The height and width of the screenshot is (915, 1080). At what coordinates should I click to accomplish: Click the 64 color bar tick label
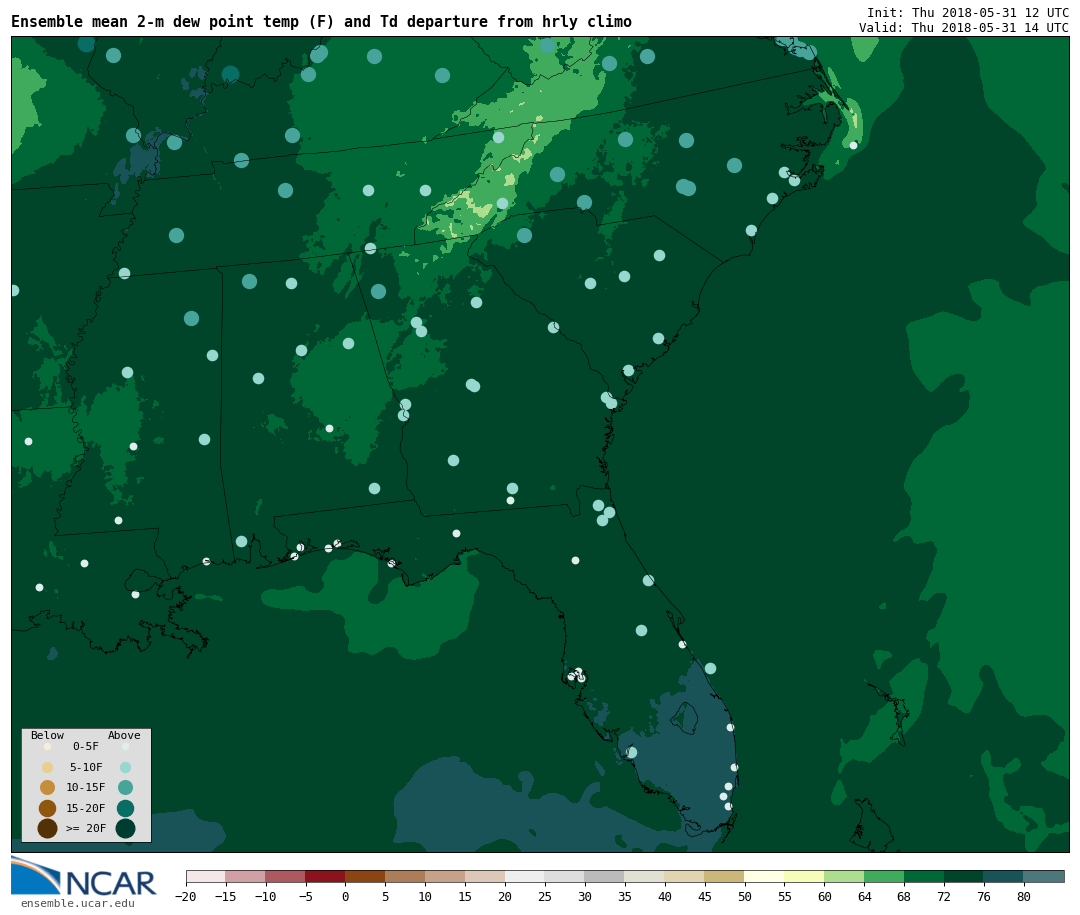tap(864, 896)
